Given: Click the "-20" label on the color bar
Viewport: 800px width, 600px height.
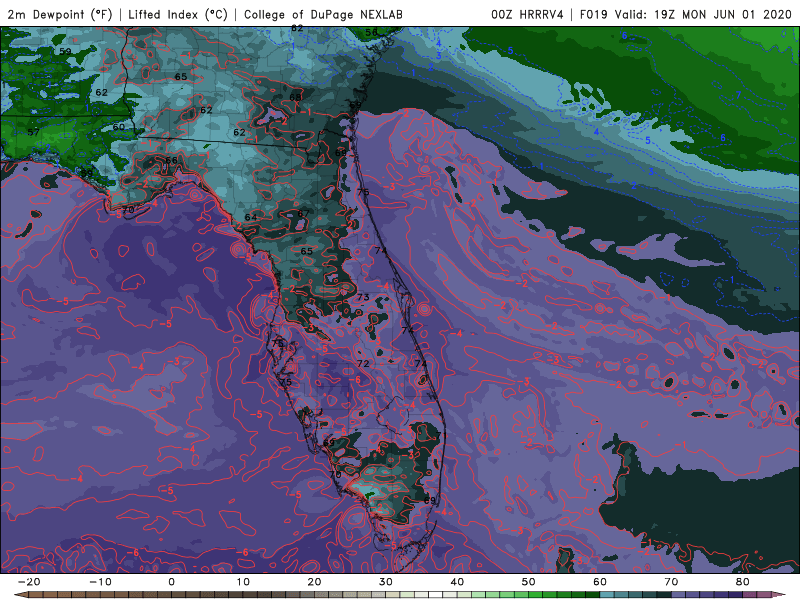Looking at the screenshot, I should click(x=29, y=582).
